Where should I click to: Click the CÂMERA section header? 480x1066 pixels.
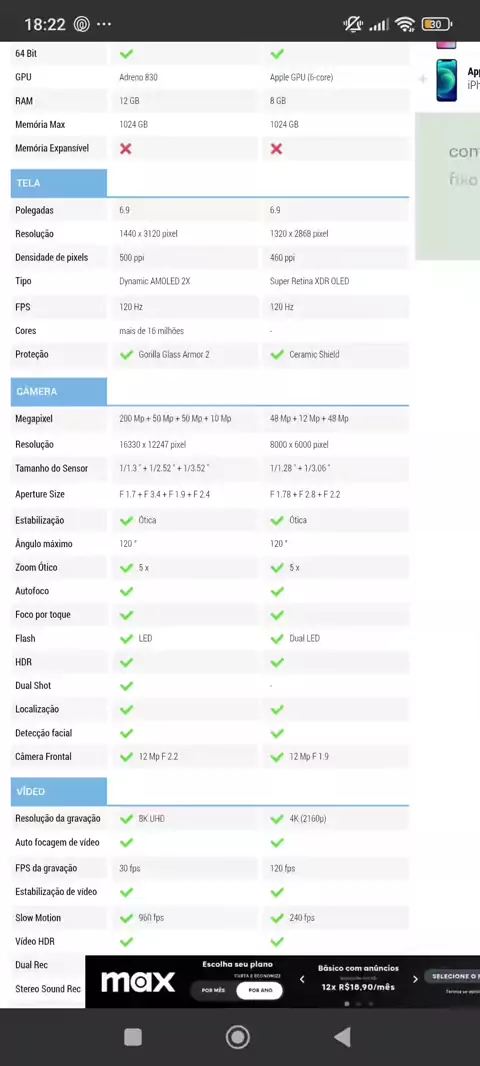pyautogui.click(x=58, y=392)
